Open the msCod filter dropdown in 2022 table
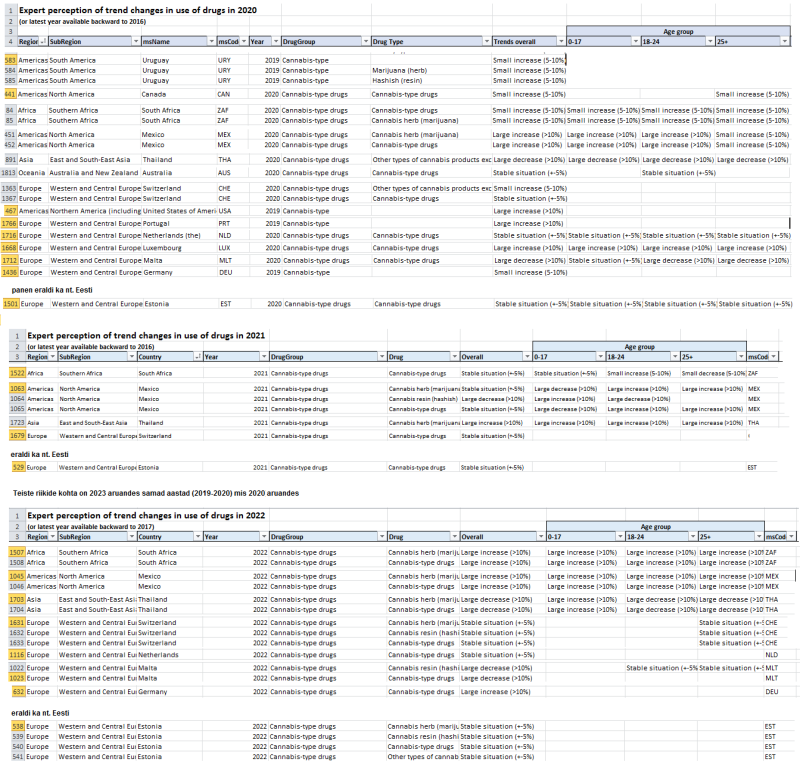 794,538
